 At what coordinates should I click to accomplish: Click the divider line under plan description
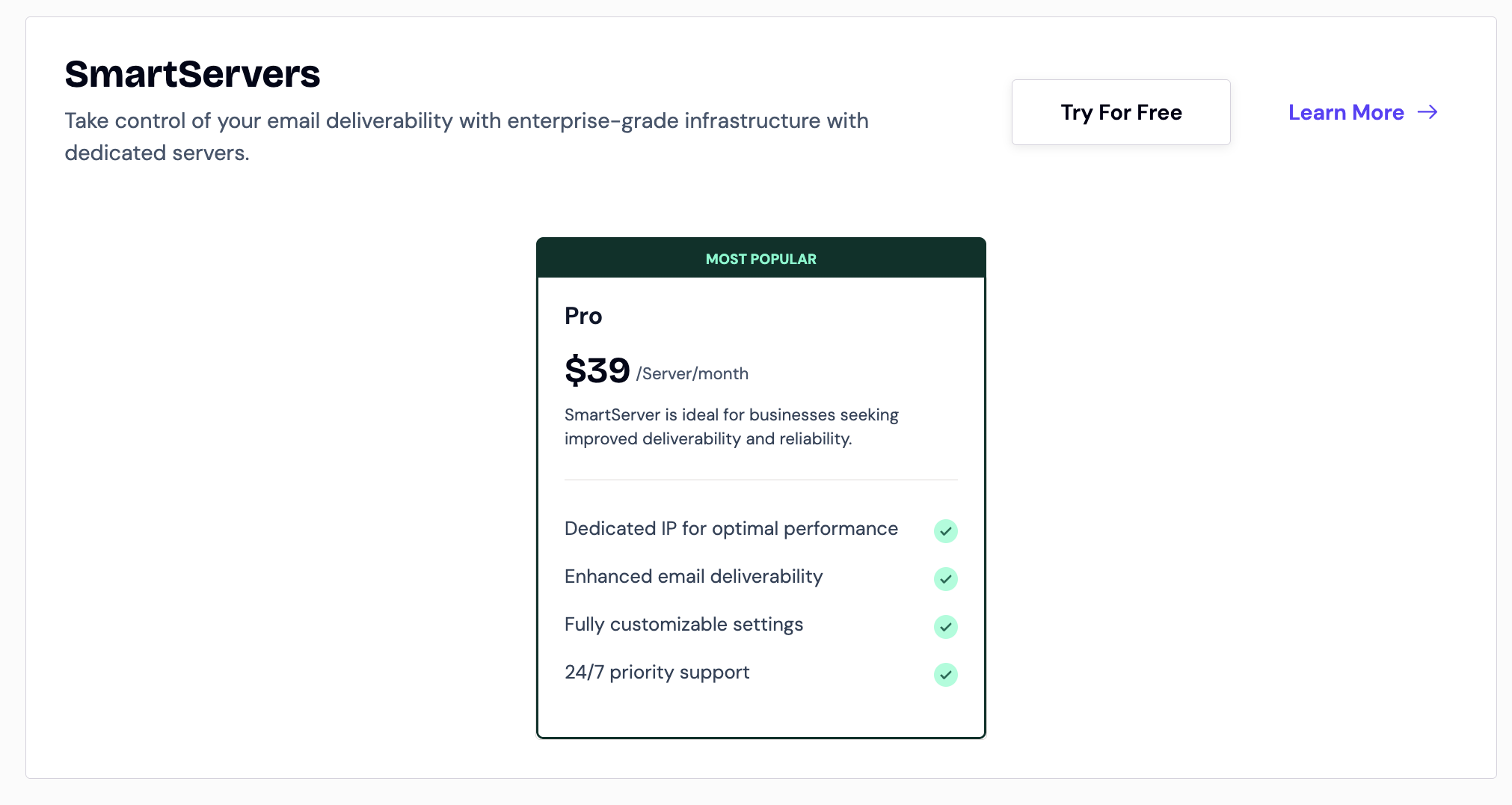760,480
